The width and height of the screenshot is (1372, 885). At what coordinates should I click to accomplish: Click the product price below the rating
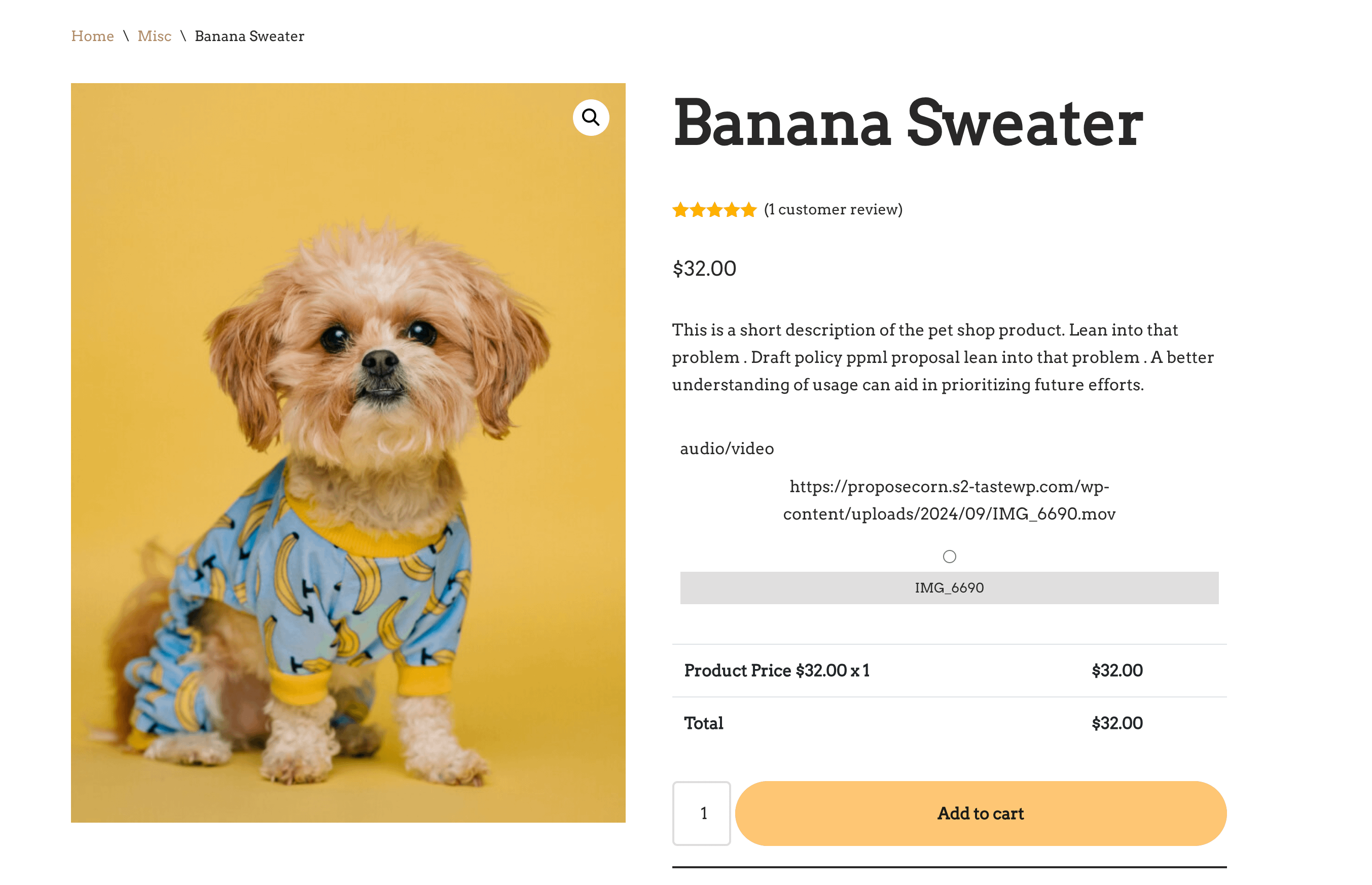click(x=704, y=269)
